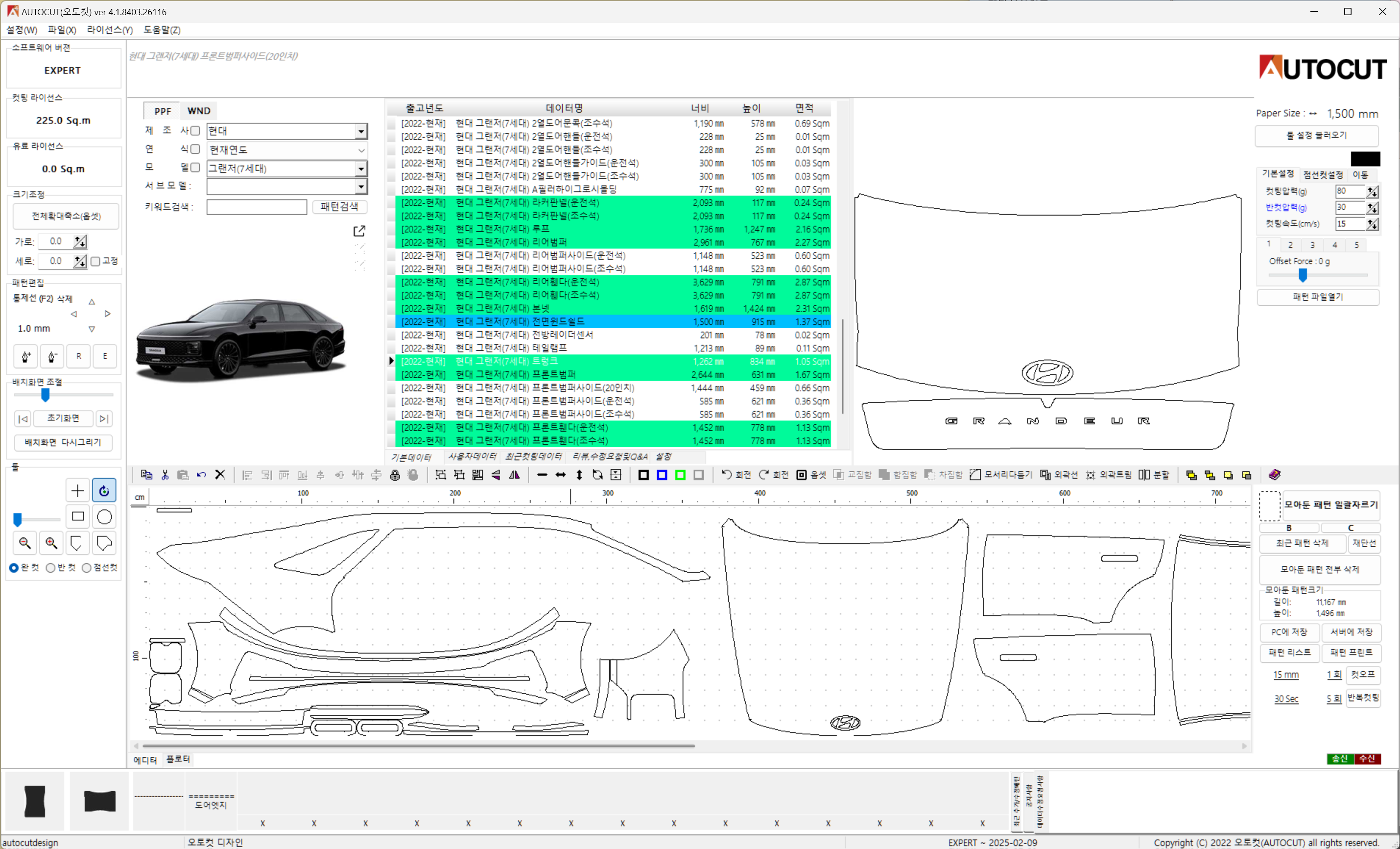Click the 모서리다듬기 corner trim tool
Screen dimensions: 1400x849
click(1000, 475)
